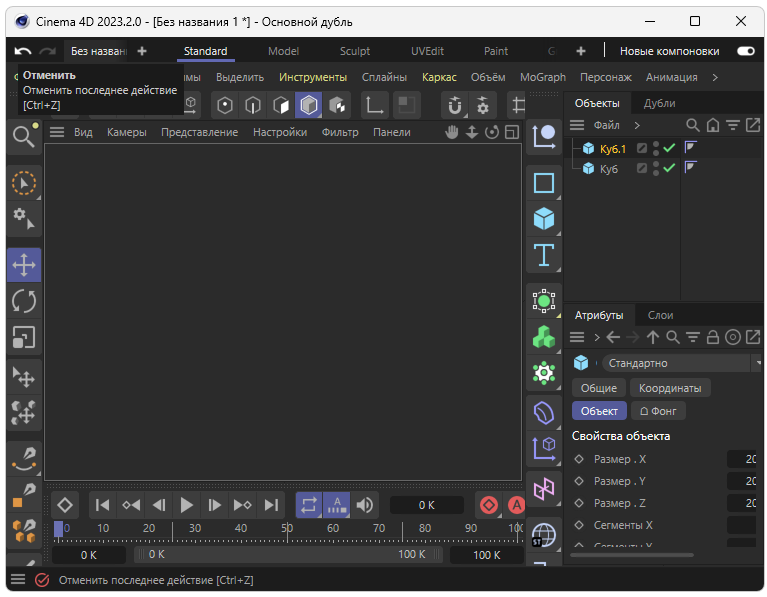Add a Text spline object
Image resolution: width=767 pixels, height=597 pixels.
544,255
